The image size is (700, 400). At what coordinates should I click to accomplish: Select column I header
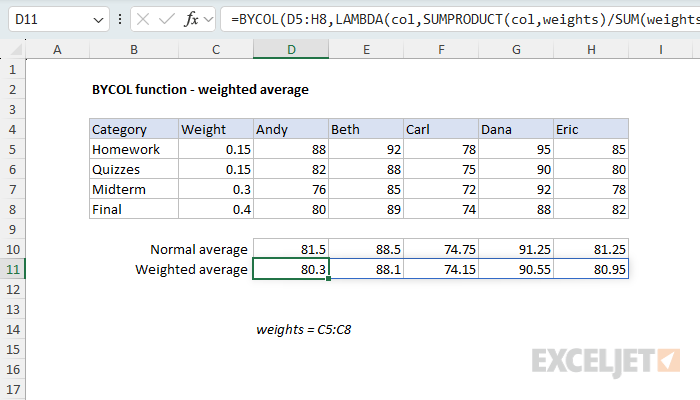pos(661,50)
